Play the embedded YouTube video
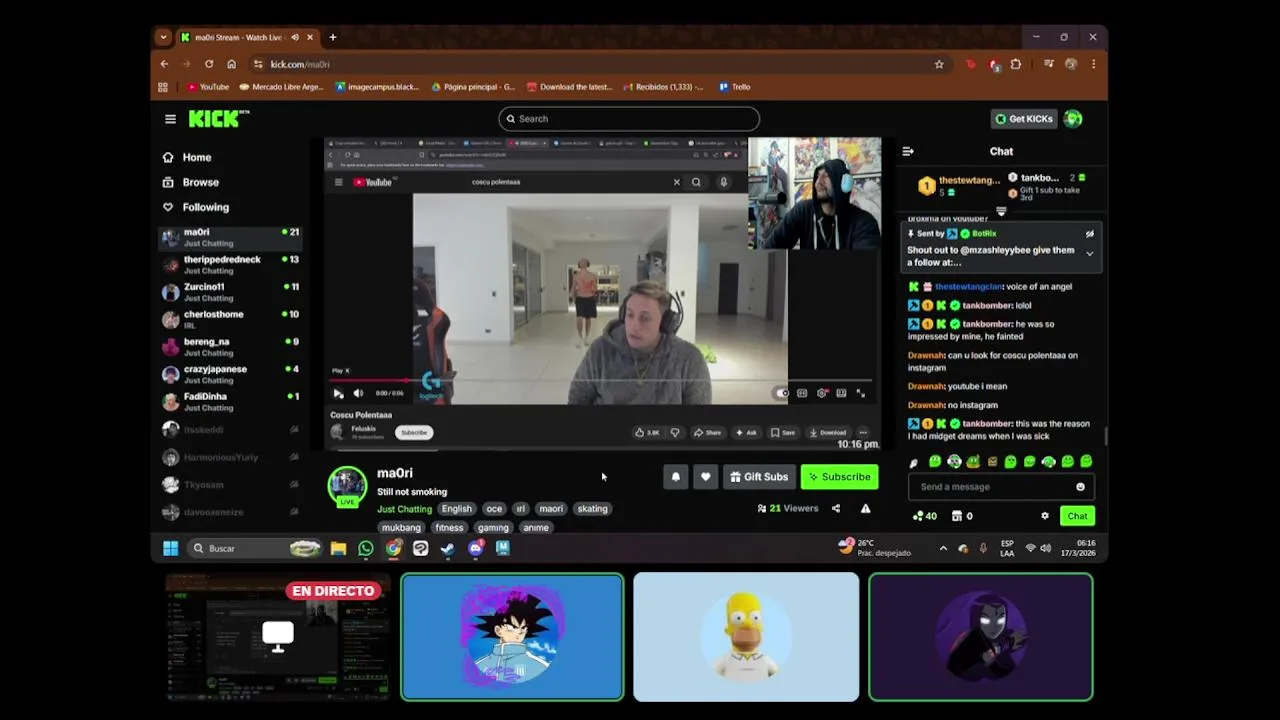 point(338,394)
